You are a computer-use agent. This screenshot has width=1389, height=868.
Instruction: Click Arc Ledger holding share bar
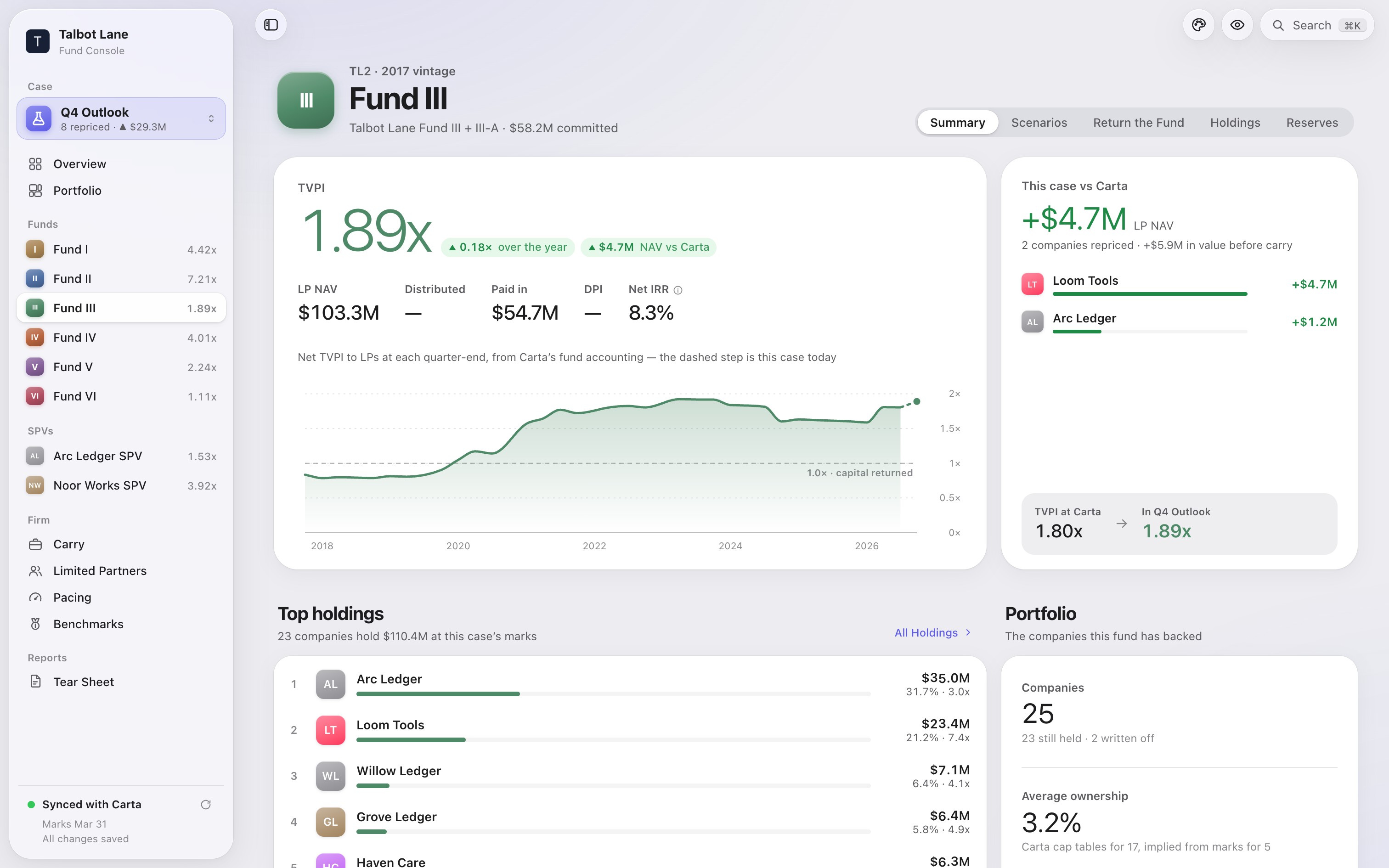(x=614, y=694)
